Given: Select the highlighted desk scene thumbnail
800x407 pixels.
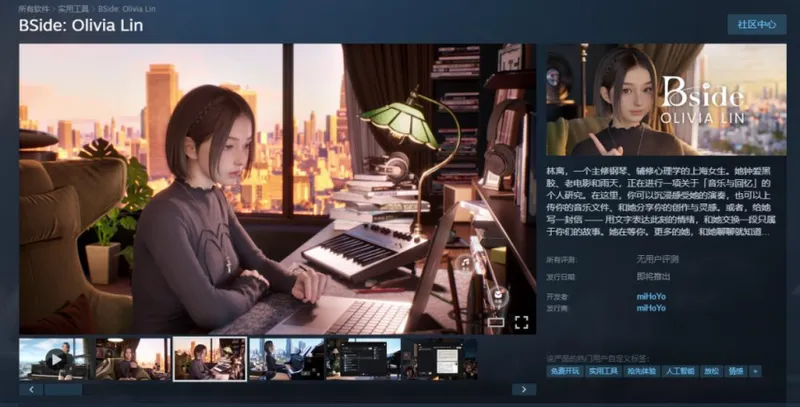Looking at the screenshot, I should 210,359.
